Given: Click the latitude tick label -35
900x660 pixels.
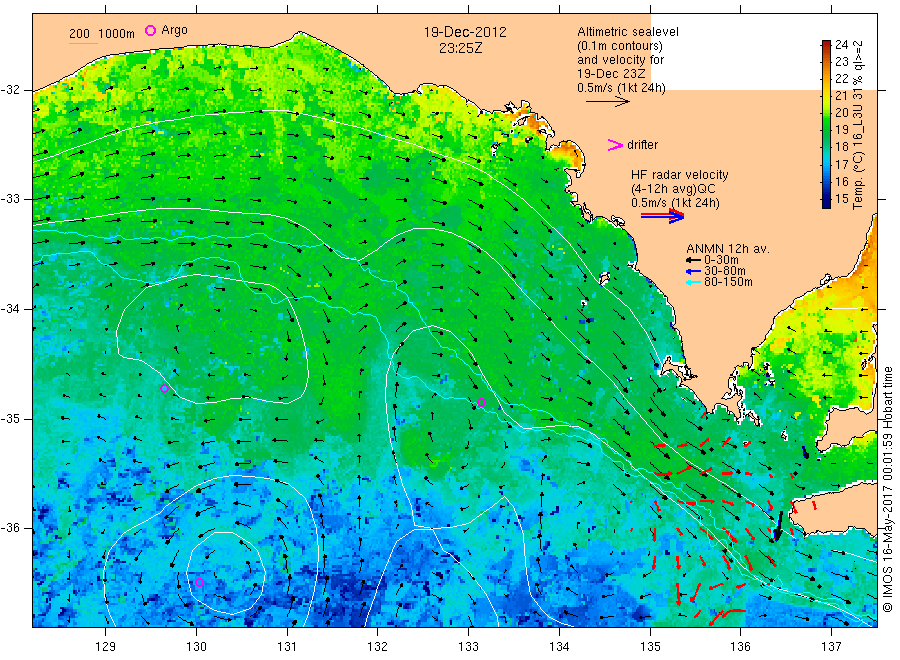Looking at the screenshot, I should (10, 418).
